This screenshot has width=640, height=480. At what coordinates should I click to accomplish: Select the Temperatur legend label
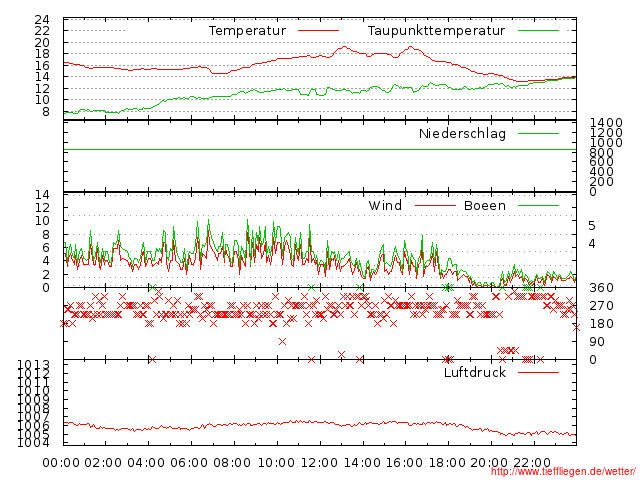click(x=247, y=31)
